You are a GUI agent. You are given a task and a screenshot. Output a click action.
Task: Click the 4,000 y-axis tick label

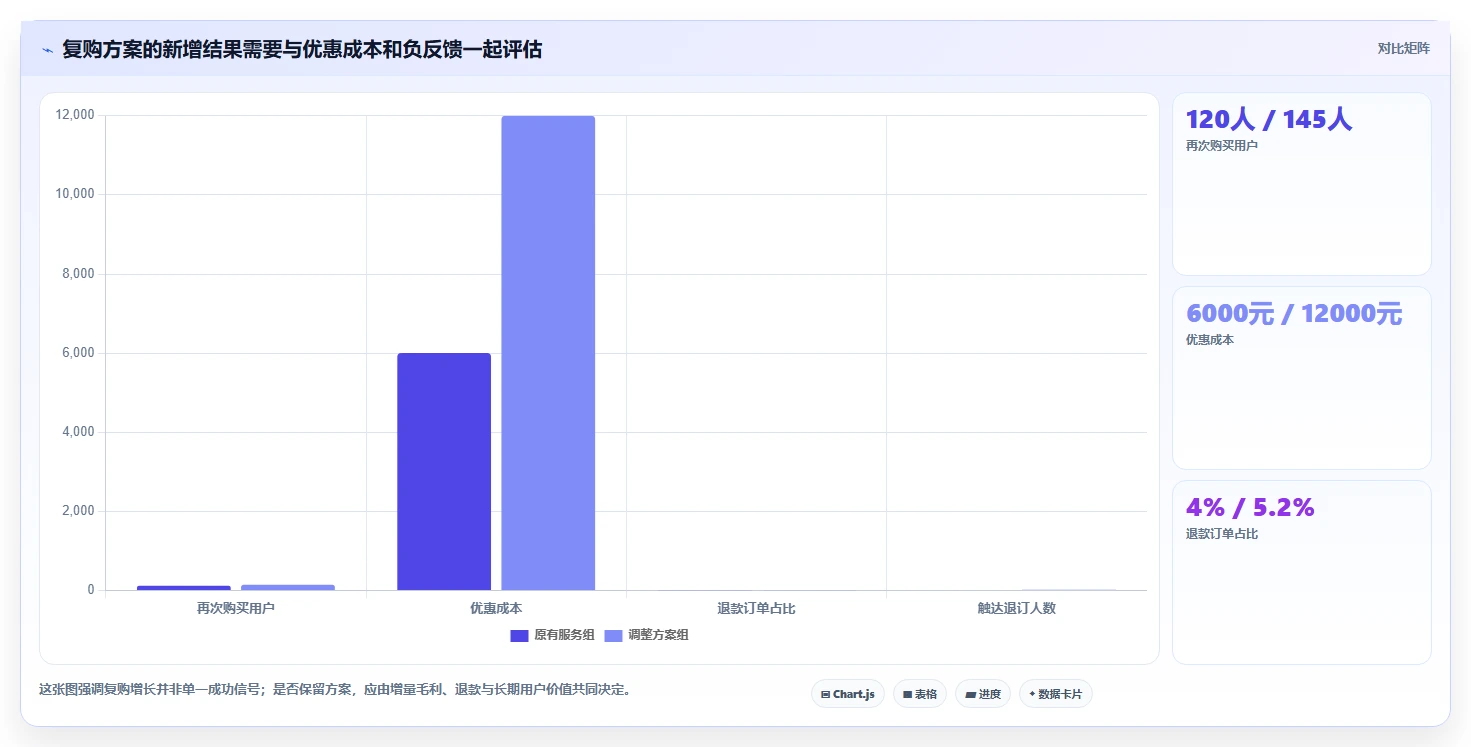tap(79, 432)
